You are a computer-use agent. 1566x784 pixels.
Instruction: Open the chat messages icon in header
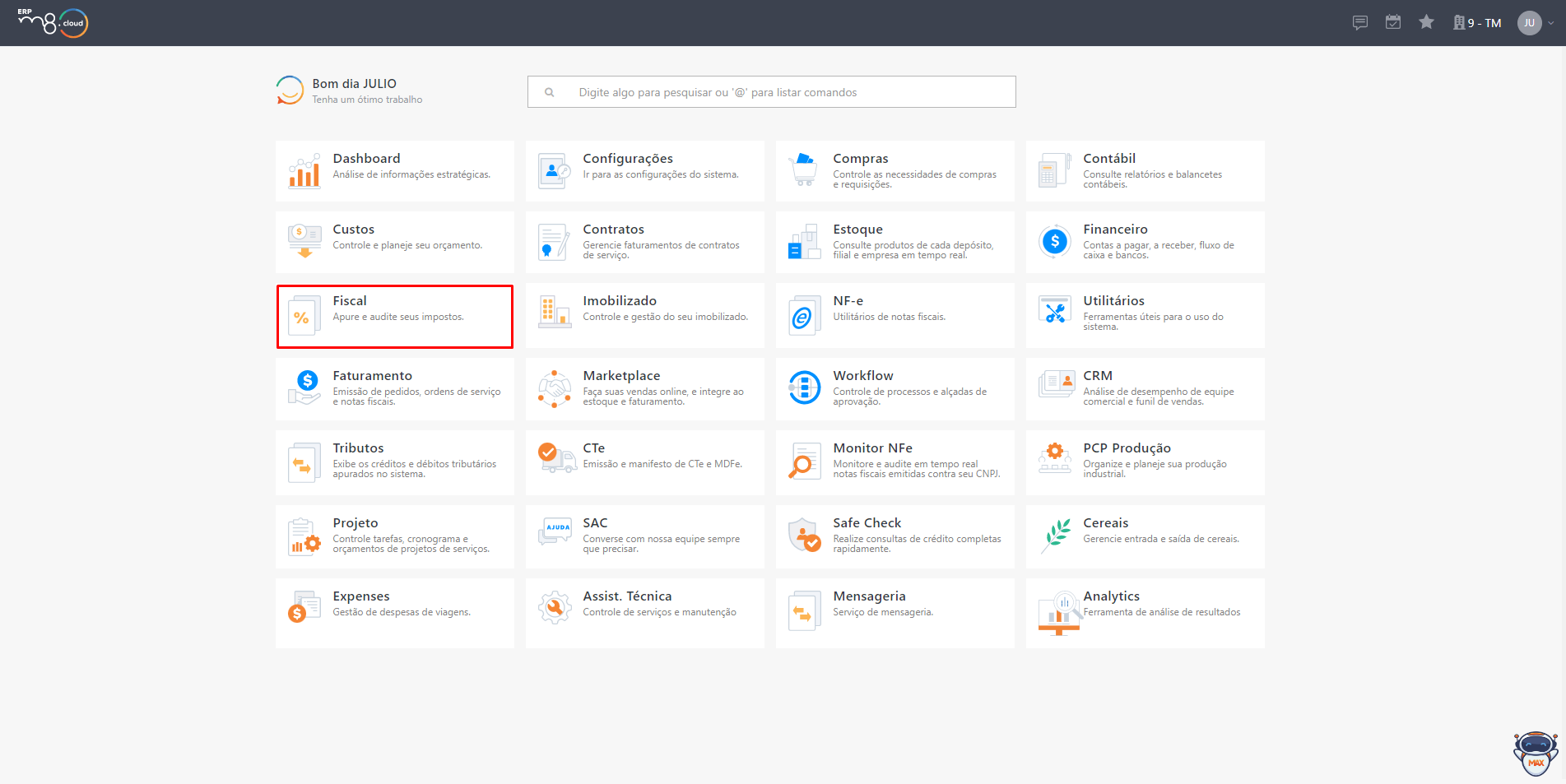coord(1359,22)
